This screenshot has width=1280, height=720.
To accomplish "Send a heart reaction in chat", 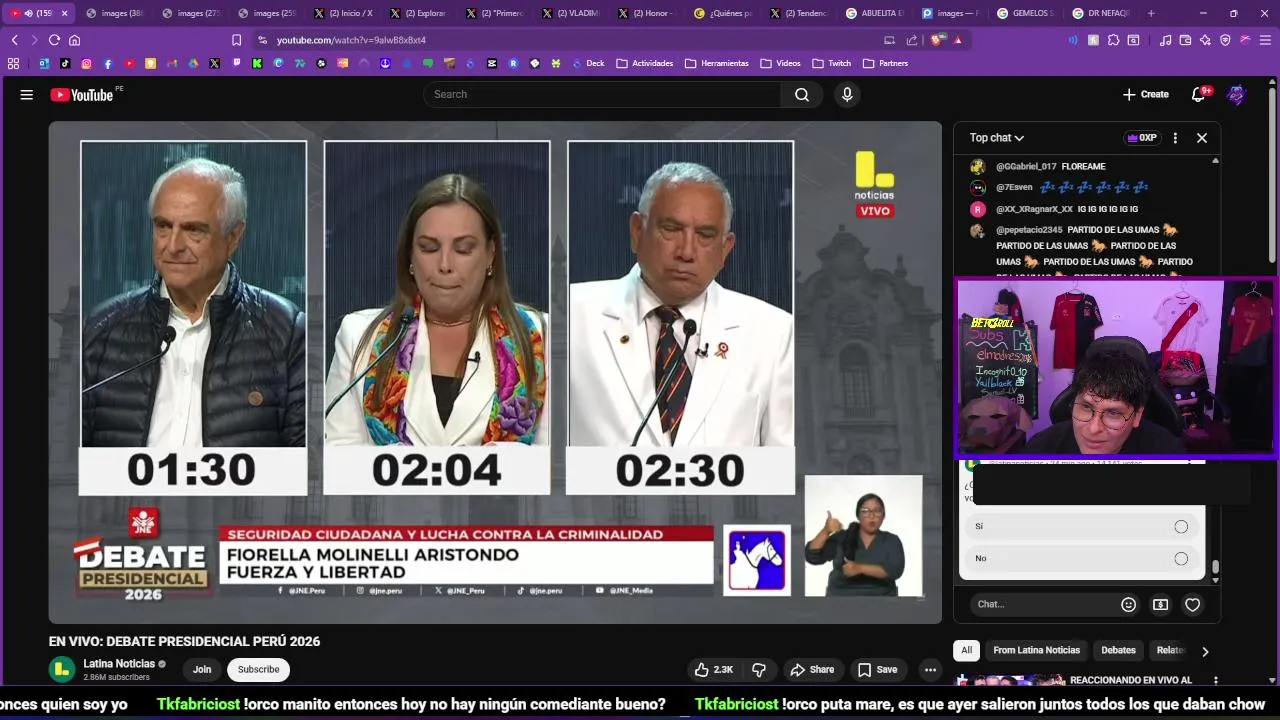I will point(1192,604).
